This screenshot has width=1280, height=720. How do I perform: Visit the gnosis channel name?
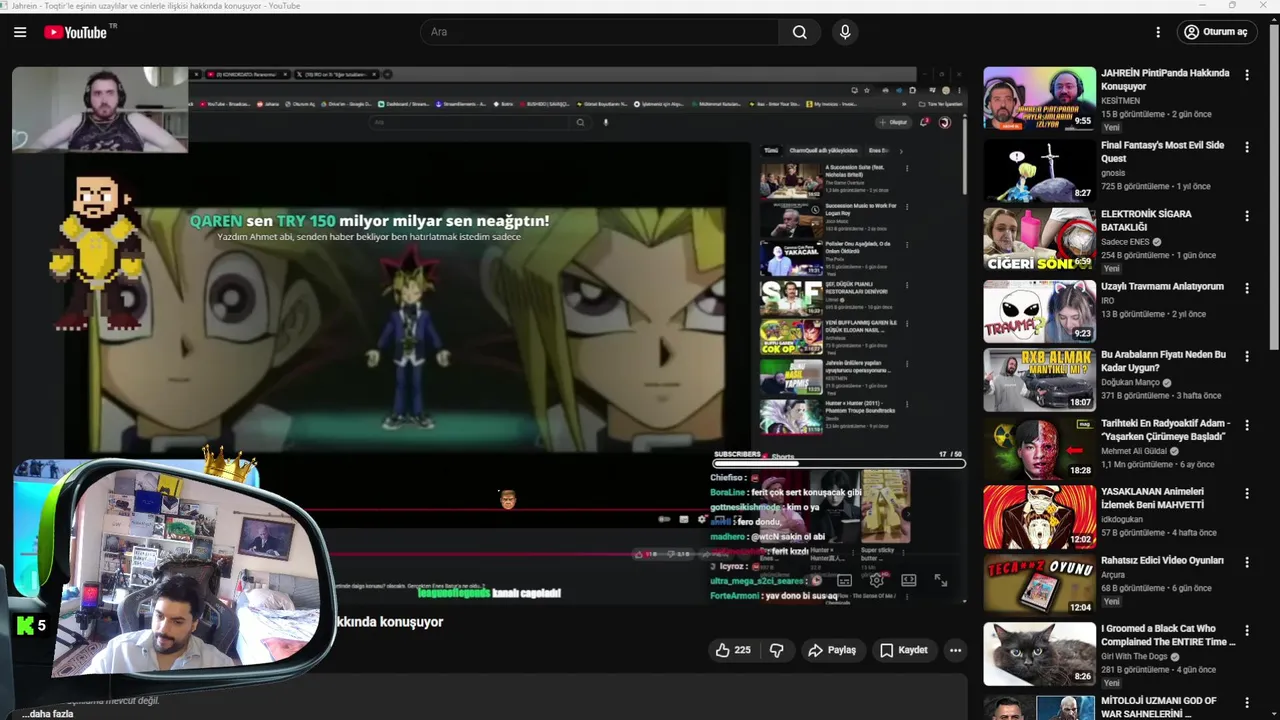click(x=1113, y=173)
